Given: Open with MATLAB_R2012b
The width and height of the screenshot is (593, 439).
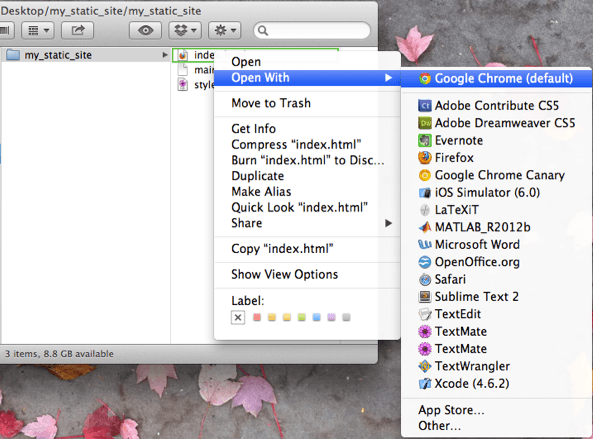Looking at the screenshot, I should [496, 227].
